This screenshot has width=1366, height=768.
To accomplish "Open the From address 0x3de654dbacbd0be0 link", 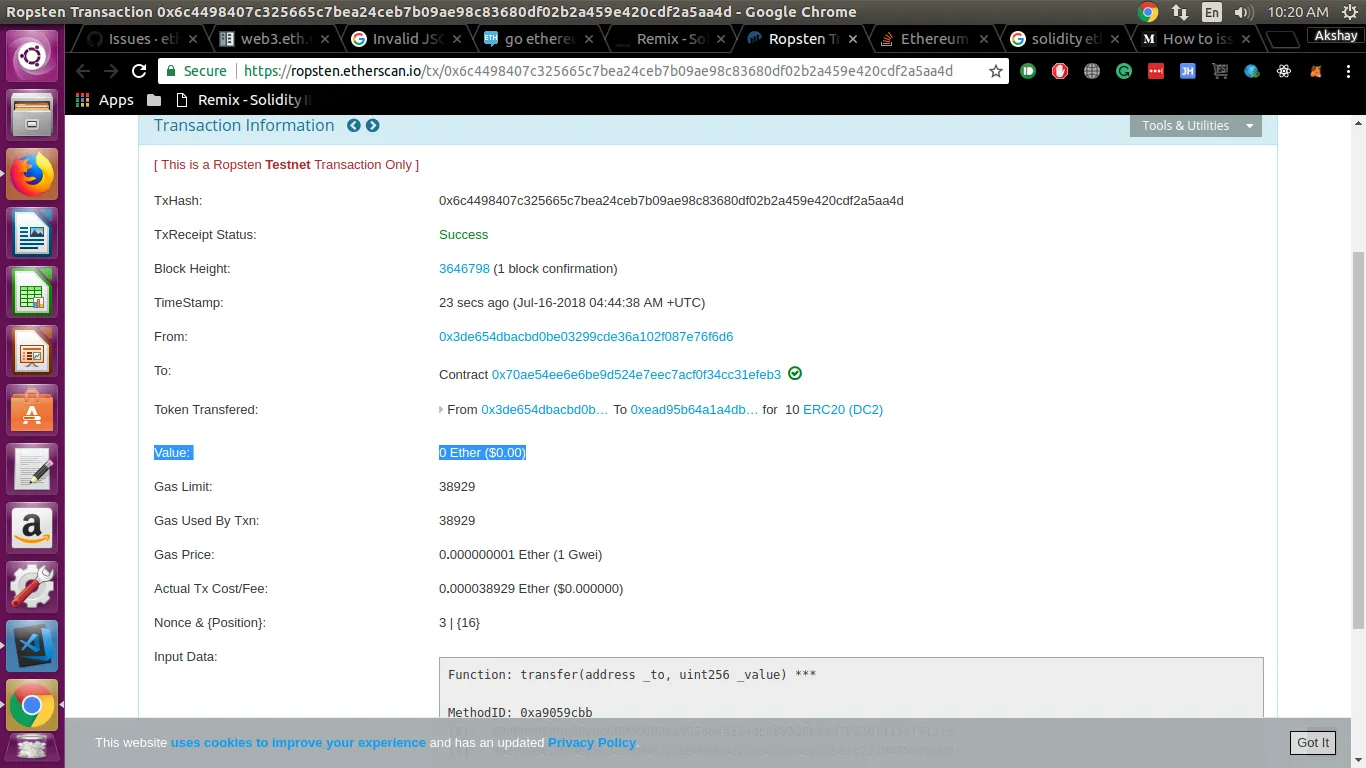I will coord(586,337).
